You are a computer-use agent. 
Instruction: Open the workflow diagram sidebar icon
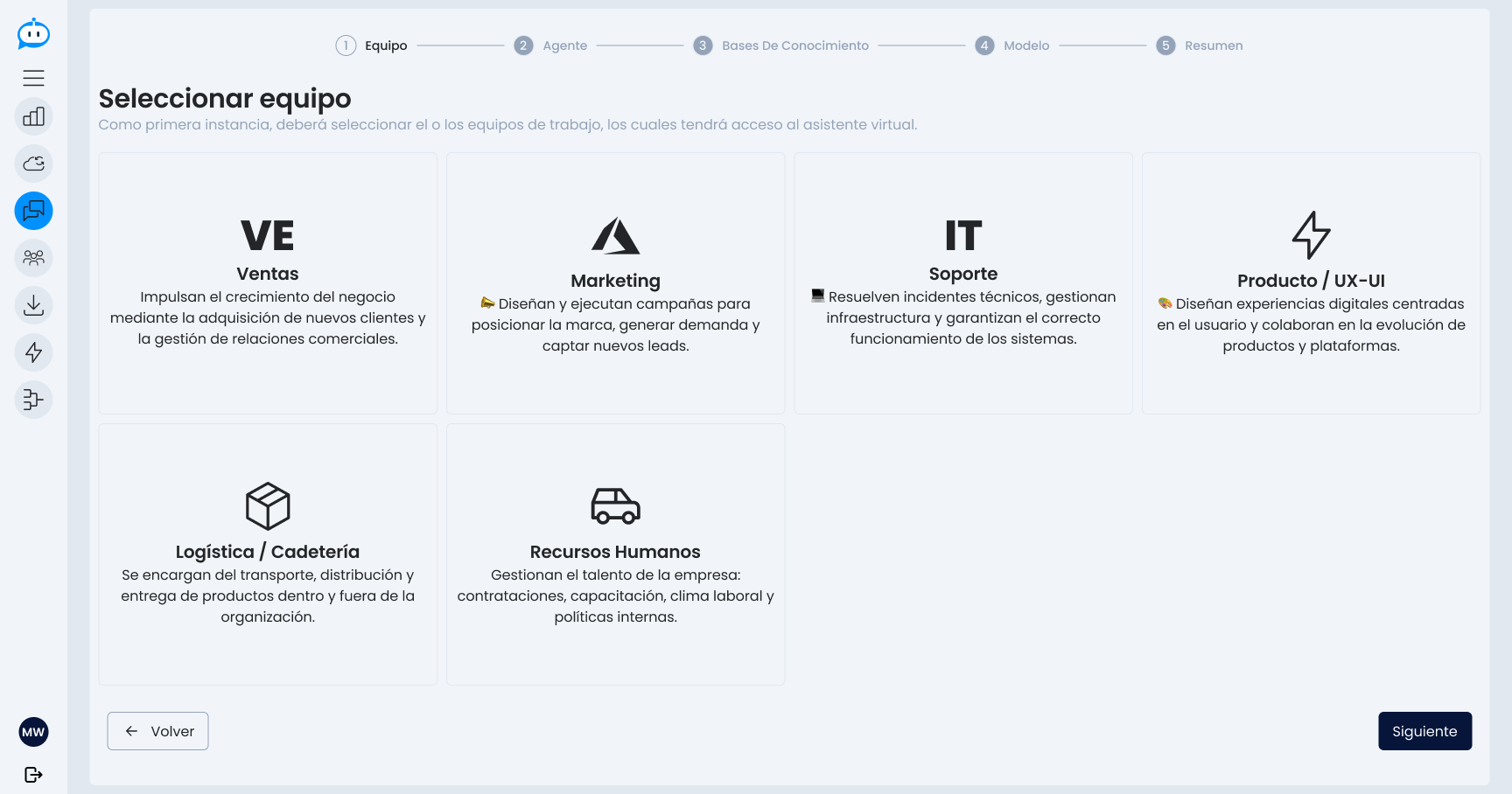[x=33, y=400]
